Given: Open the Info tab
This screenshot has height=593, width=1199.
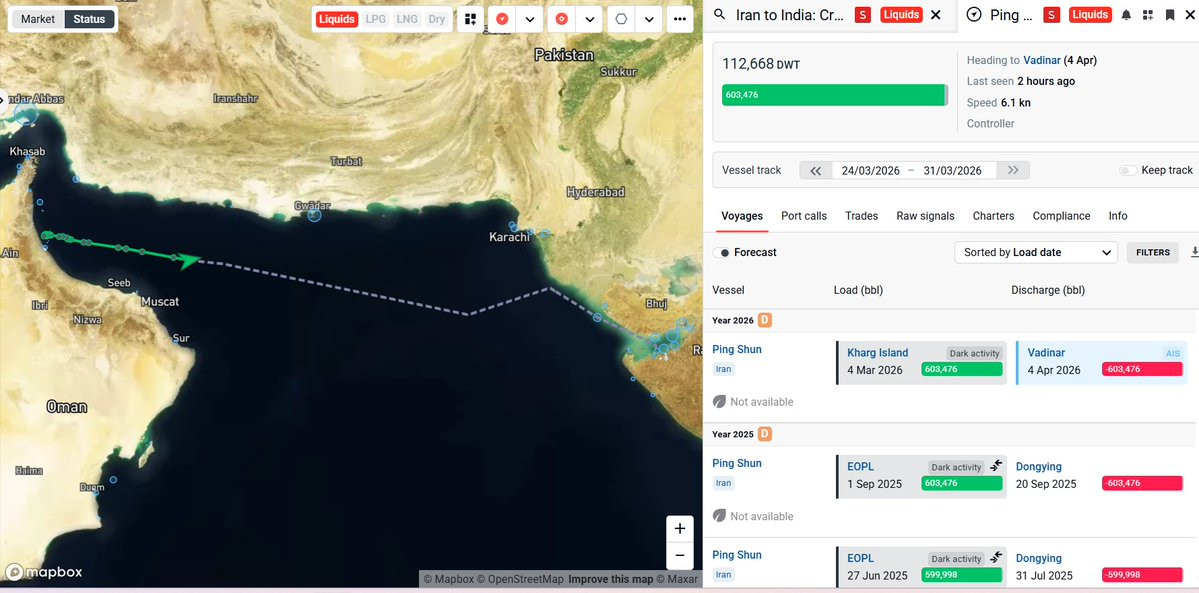Looking at the screenshot, I should coord(1118,216).
